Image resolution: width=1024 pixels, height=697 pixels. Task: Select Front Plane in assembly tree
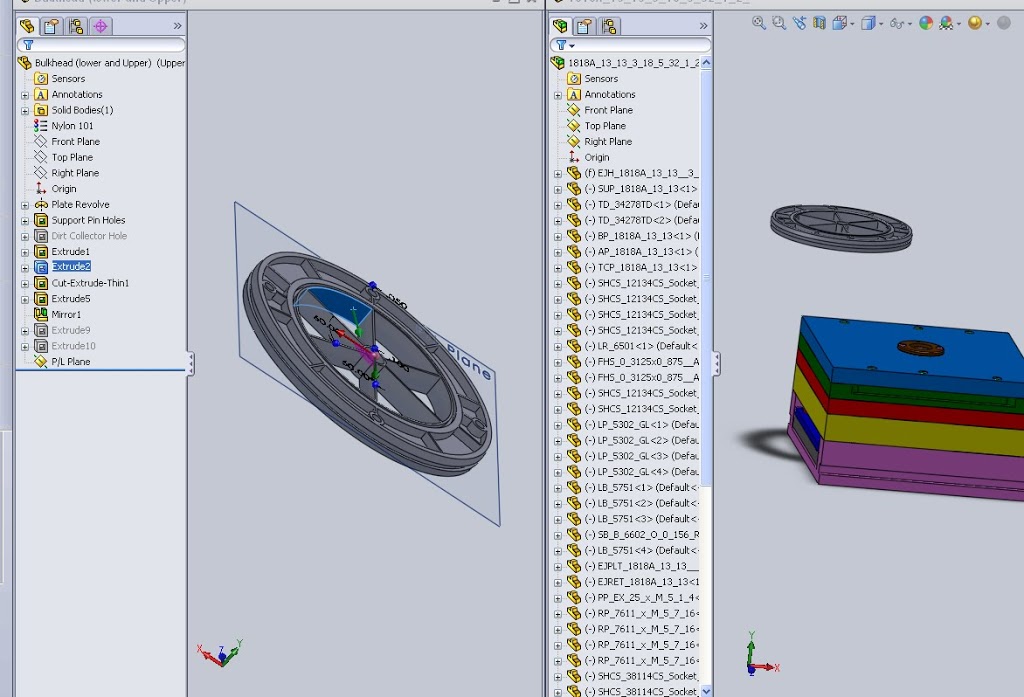[x=608, y=110]
